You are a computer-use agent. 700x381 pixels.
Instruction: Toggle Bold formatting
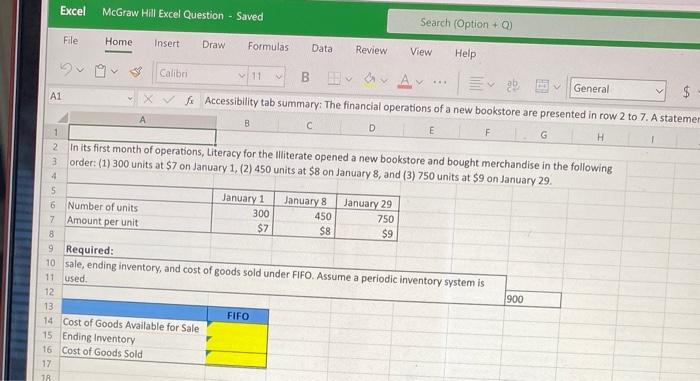305,77
